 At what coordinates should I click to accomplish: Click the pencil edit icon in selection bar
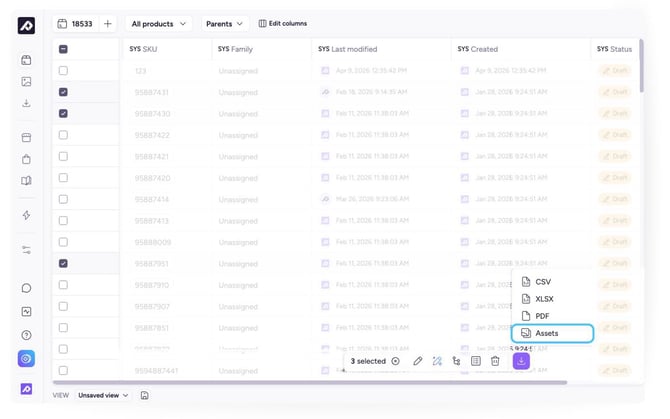pyautogui.click(x=418, y=361)
